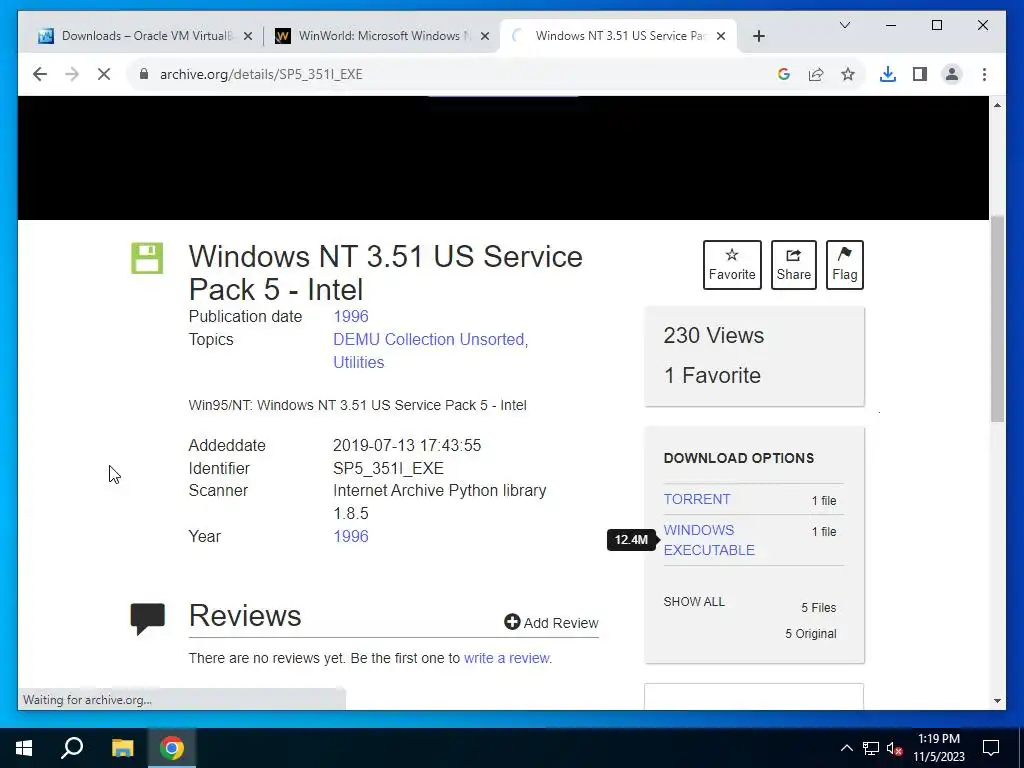Screen dimensions: 1024x768
Task: Click the muted volume tray icon
Action: tap(895, 748)
